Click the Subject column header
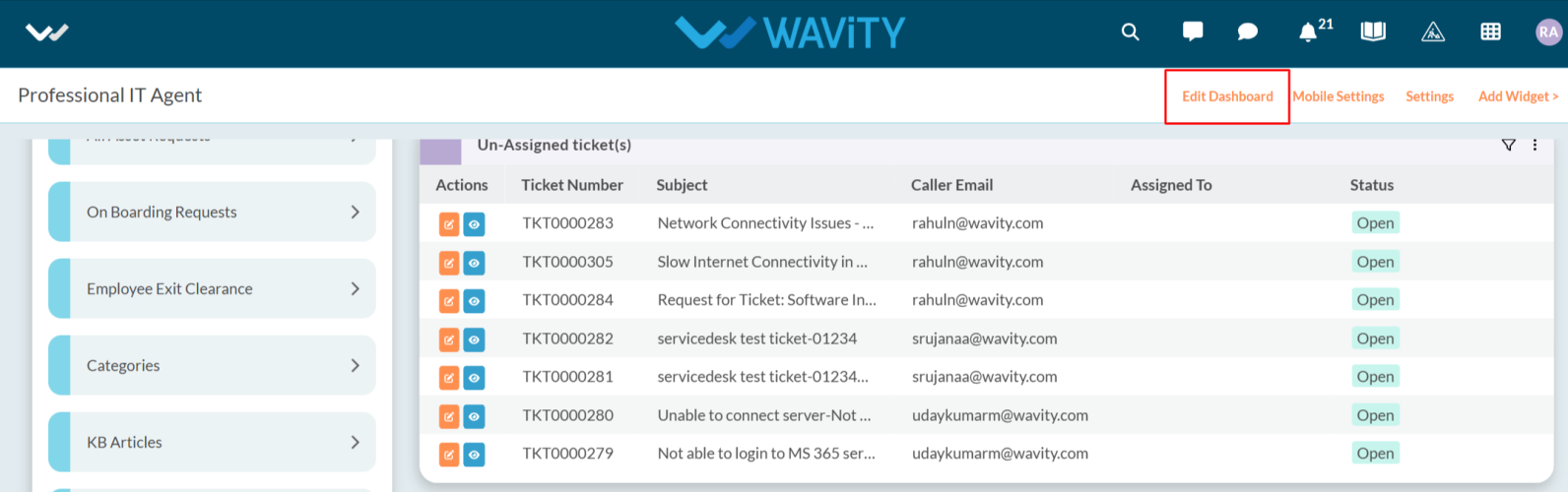 click(682, 185)
